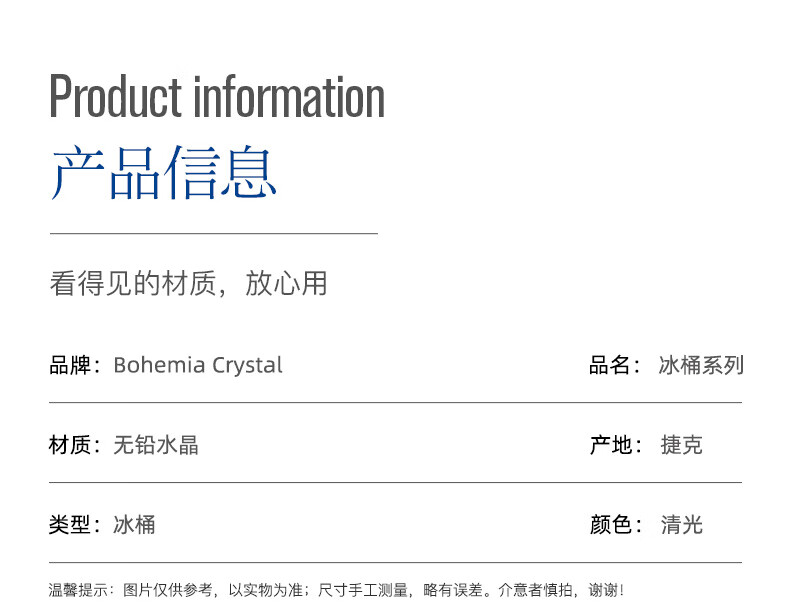The height and width of the screenshot is (614, 790).
Task: Select the 清光 color value
Action: point(682,524)
